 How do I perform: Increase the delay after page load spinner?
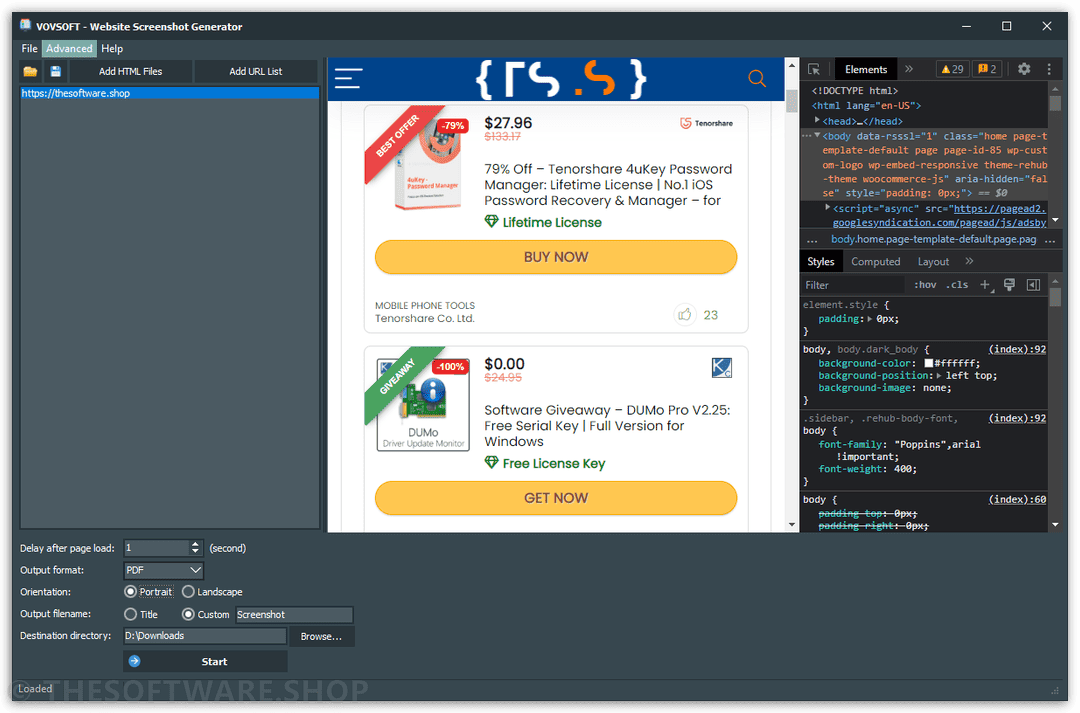pos(196,544)
